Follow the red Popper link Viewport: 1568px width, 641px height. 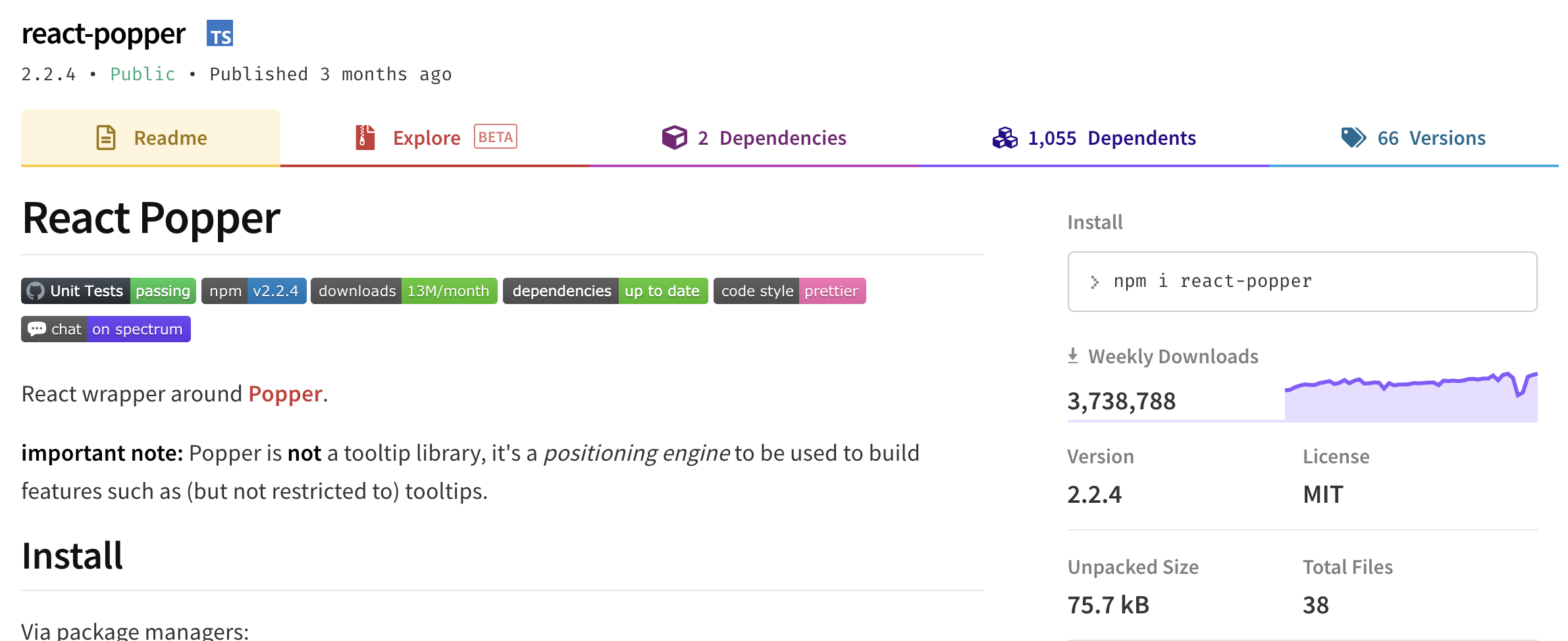(x=285, y=394)
